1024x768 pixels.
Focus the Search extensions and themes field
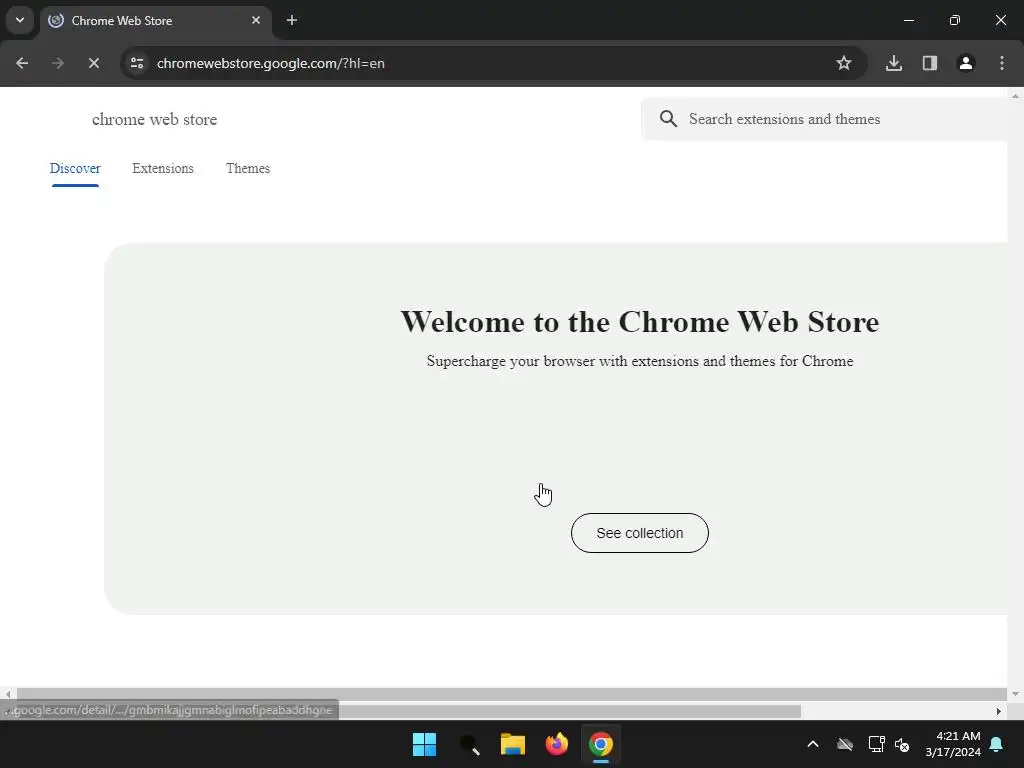pos(824,119)
